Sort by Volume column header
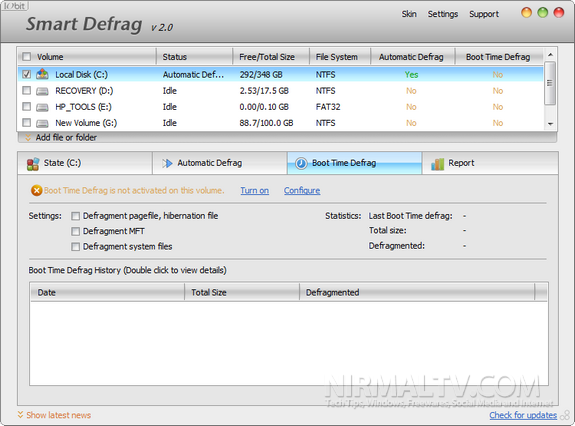 [87, 57]
